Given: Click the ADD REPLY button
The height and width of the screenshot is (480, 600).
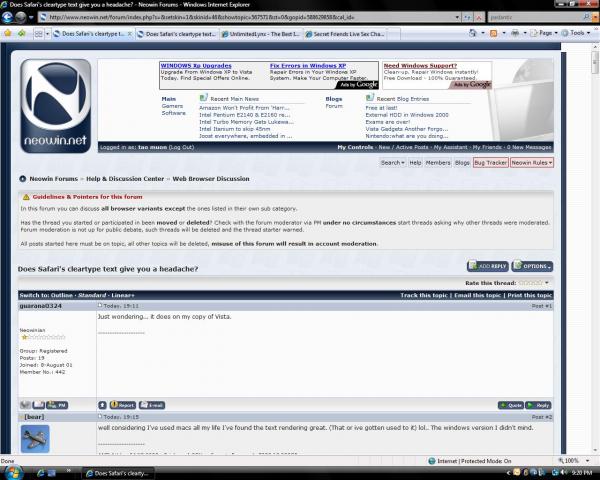Looking at the screenshot, I should click(x=488, y=266).
